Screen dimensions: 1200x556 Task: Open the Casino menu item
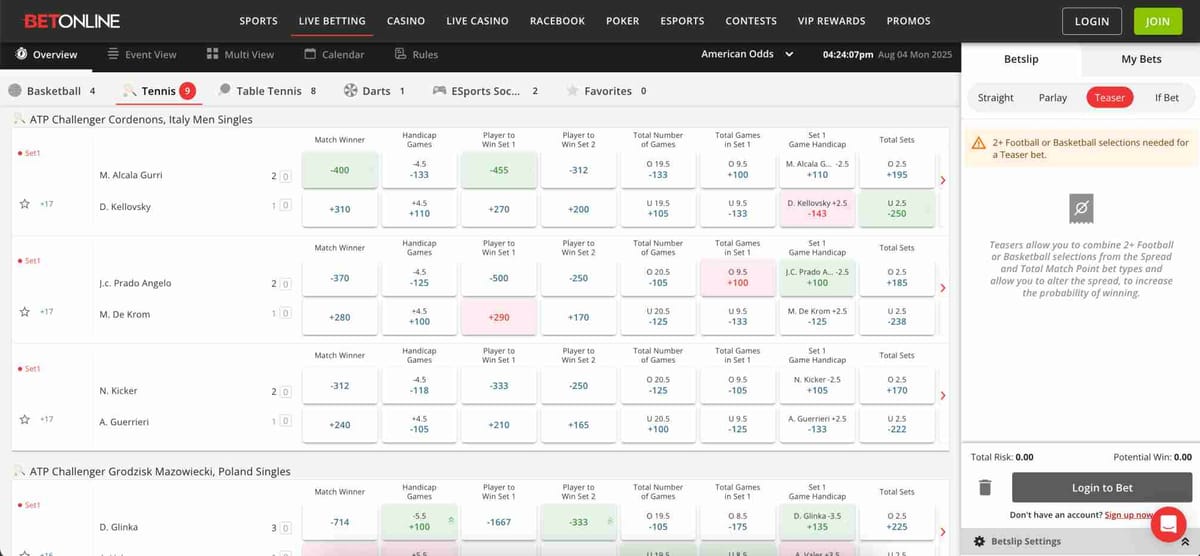pos(405,21)
